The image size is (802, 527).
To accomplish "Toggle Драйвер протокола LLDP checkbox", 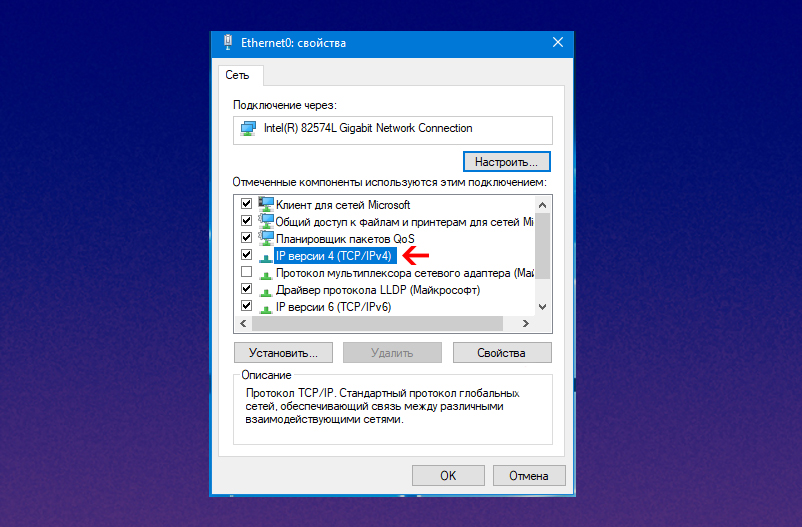I will tap(247, 289).
